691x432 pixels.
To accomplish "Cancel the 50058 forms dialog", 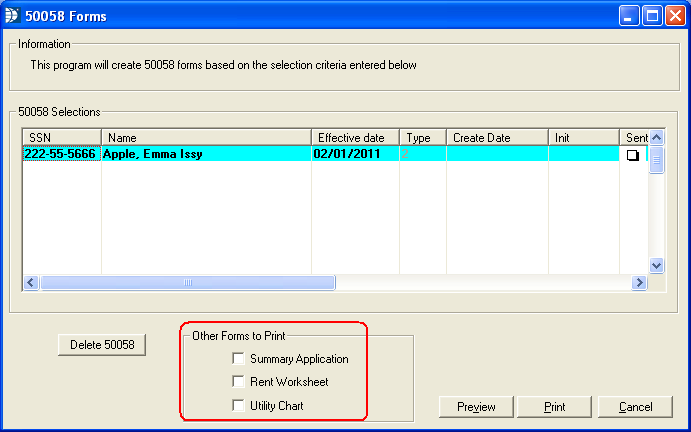I will pyautogui.click(x=635, y=407).
